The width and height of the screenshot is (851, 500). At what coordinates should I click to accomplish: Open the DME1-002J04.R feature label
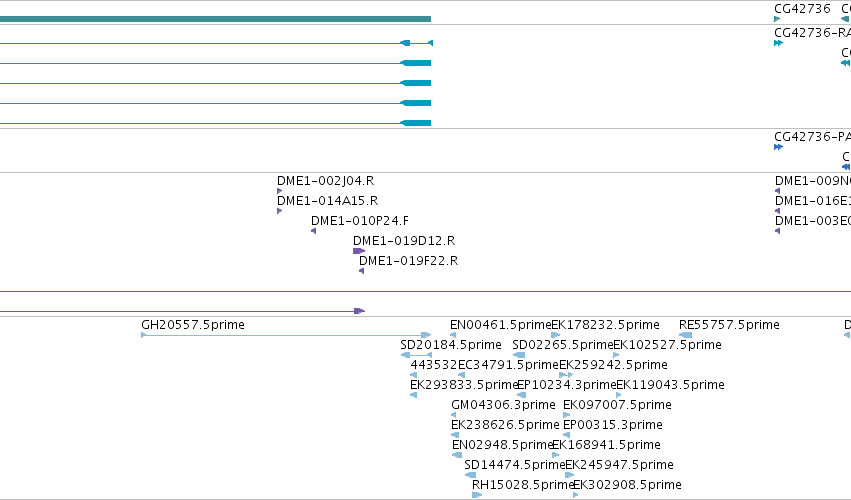coord(325,181)
